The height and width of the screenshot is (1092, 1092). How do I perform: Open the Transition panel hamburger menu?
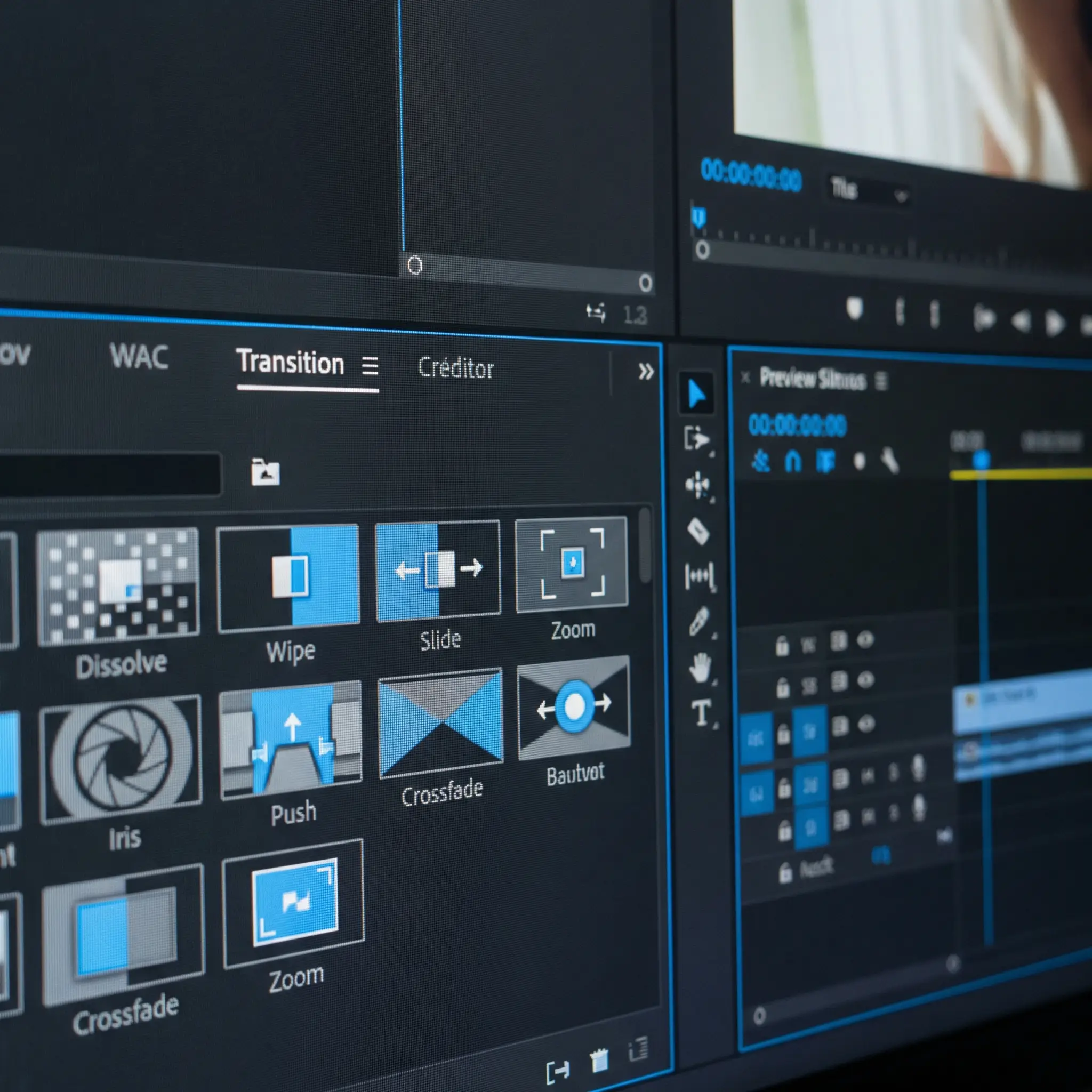(370, 366)
